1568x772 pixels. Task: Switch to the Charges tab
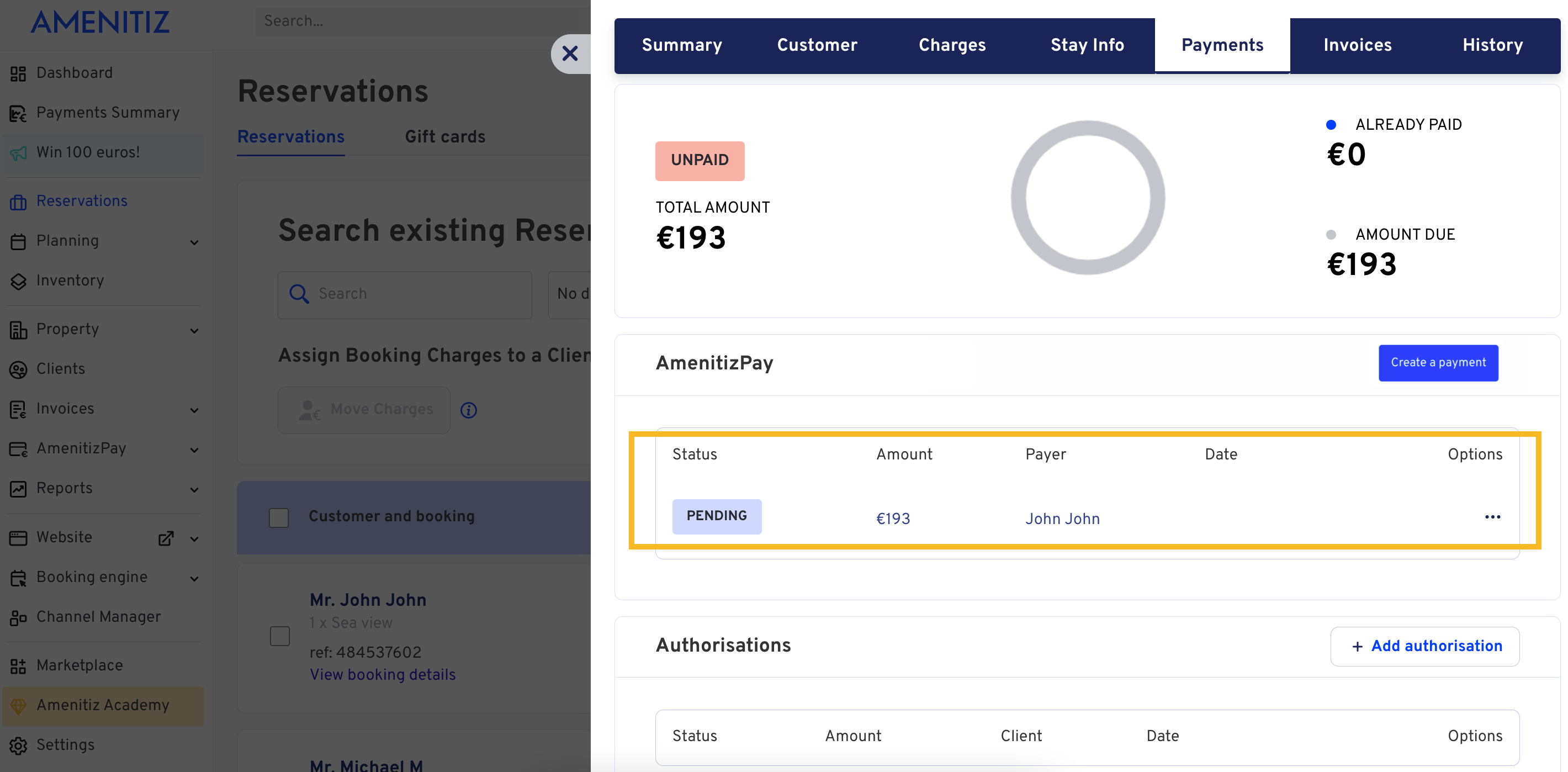(952, 46)
